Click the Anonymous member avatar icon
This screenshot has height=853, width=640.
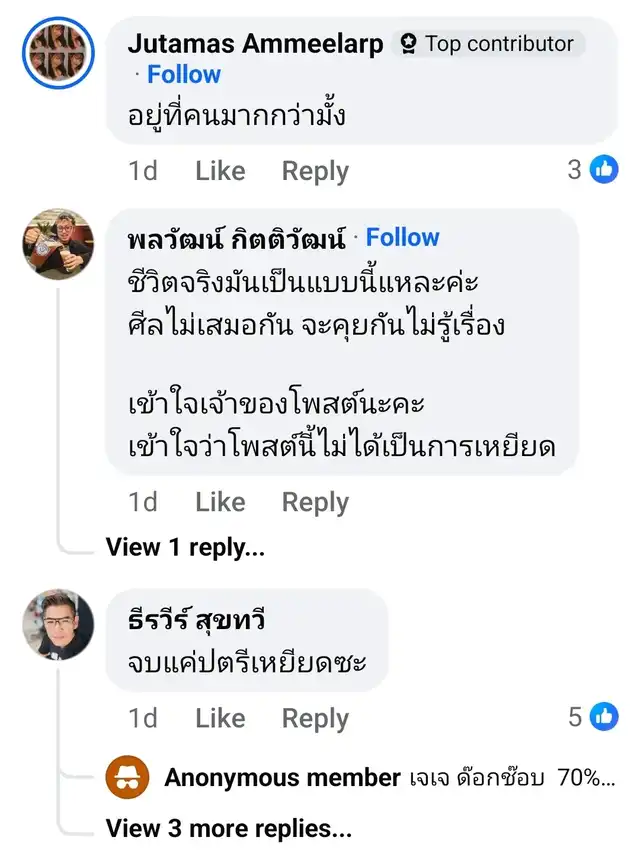[x=127, y=778]
